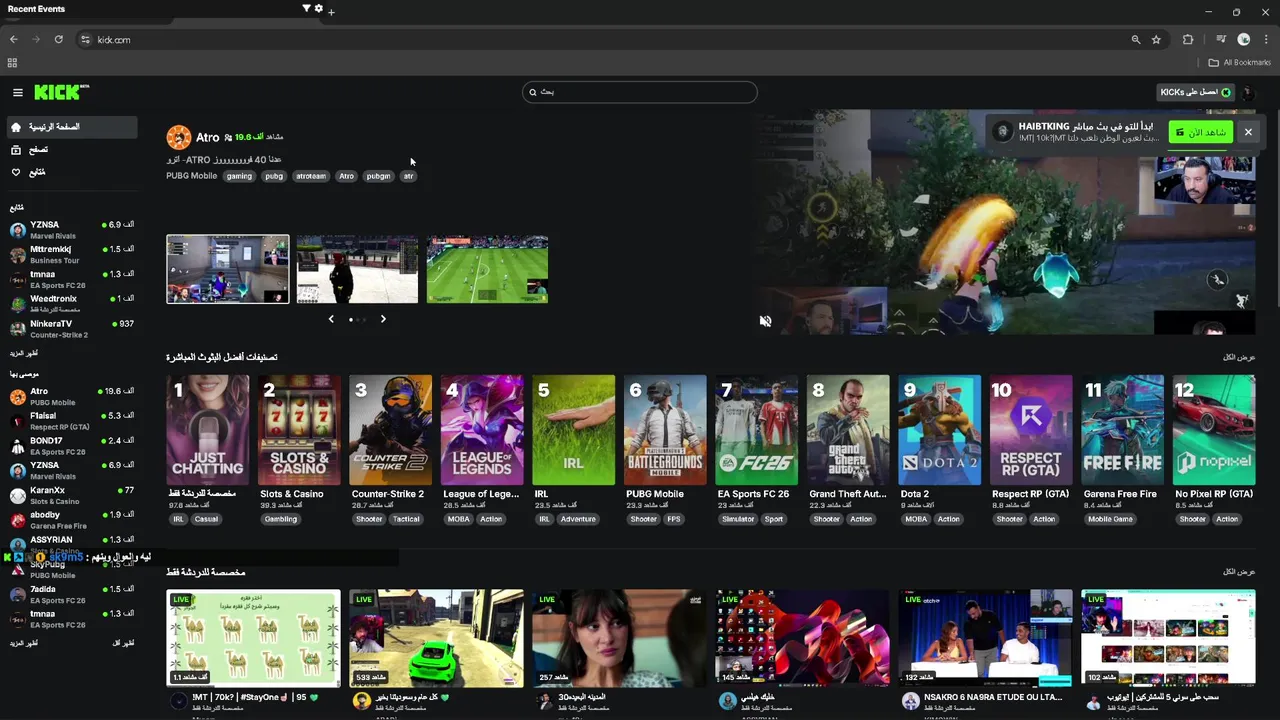Open the Kick hamburger sidebar menu
Screen dimensions: 1280x720
pyautogui.click(x=17, y=92)
